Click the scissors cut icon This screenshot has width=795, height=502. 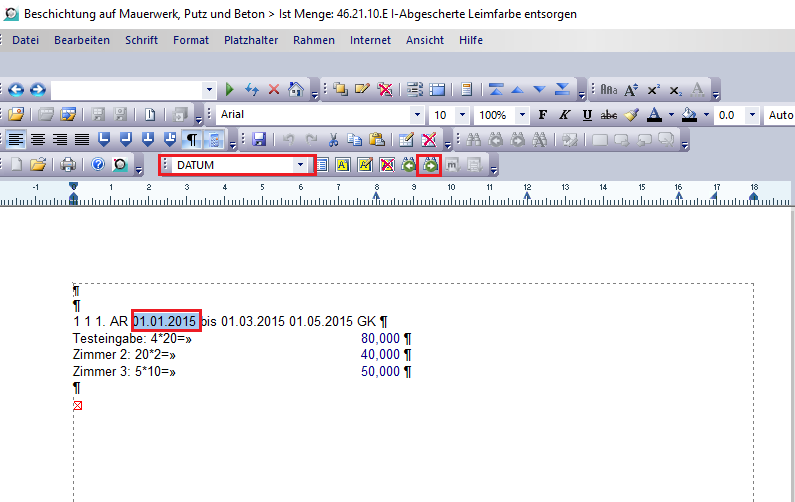[x=334, y=140]
